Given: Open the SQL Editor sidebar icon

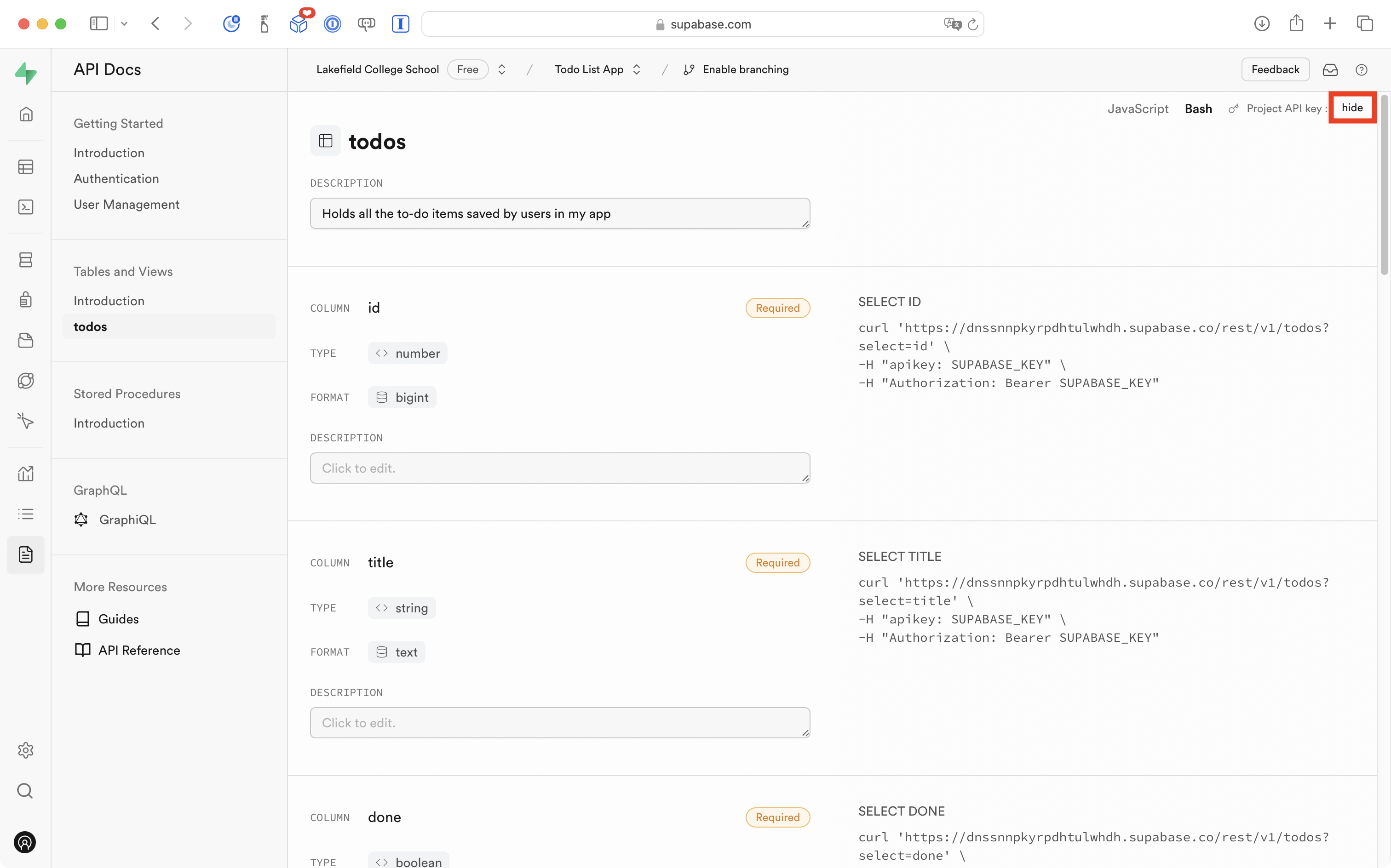Looking at the screenshot, I should point(26,207).
